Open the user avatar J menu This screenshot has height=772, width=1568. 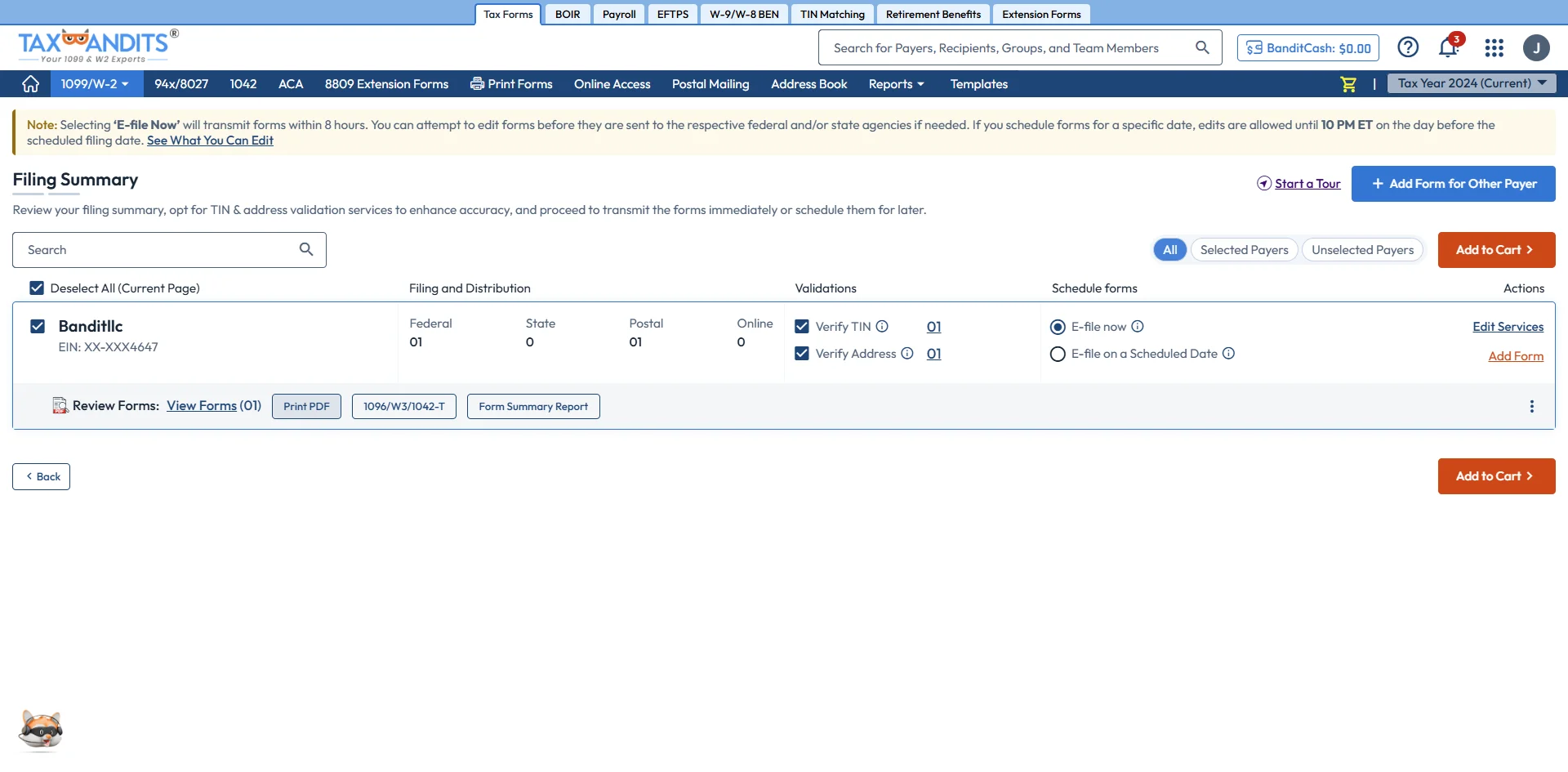(x=1536, y=48)
